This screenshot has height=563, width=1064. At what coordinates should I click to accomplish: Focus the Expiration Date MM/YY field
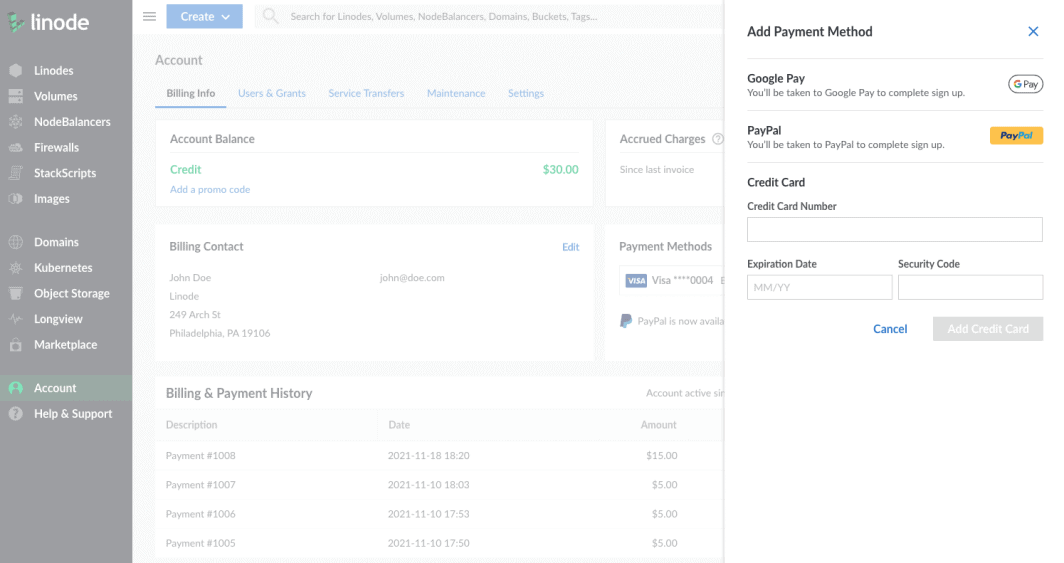point(819,288)
